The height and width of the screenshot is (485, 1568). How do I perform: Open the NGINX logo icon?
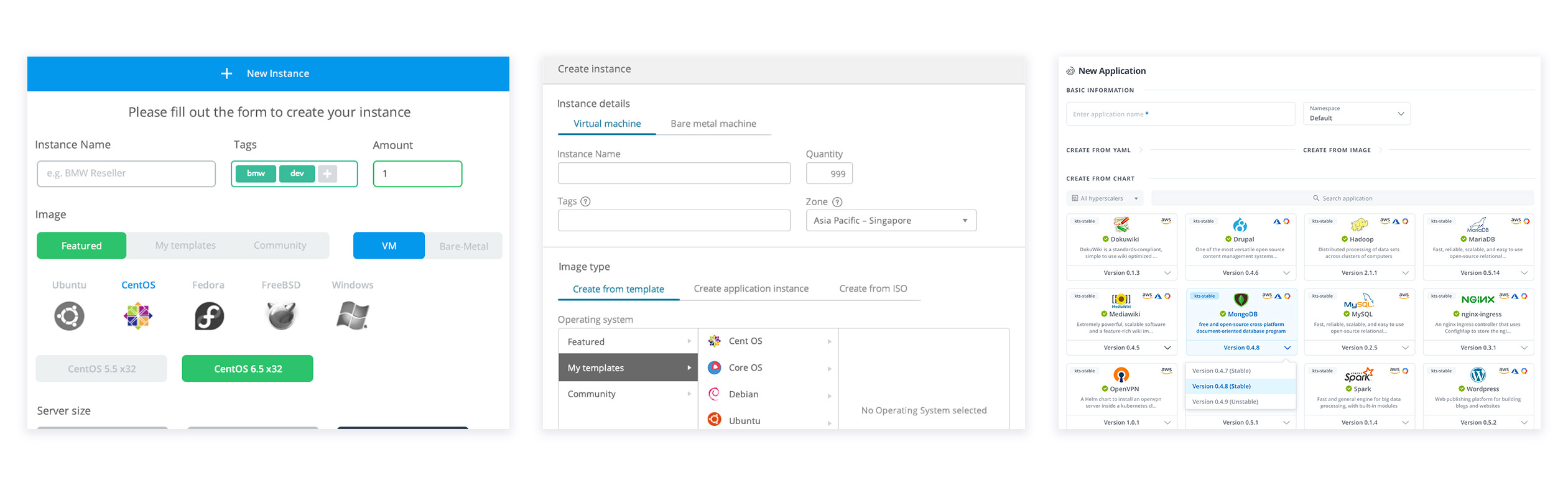pyautogui.click(x=1478, y=299)
